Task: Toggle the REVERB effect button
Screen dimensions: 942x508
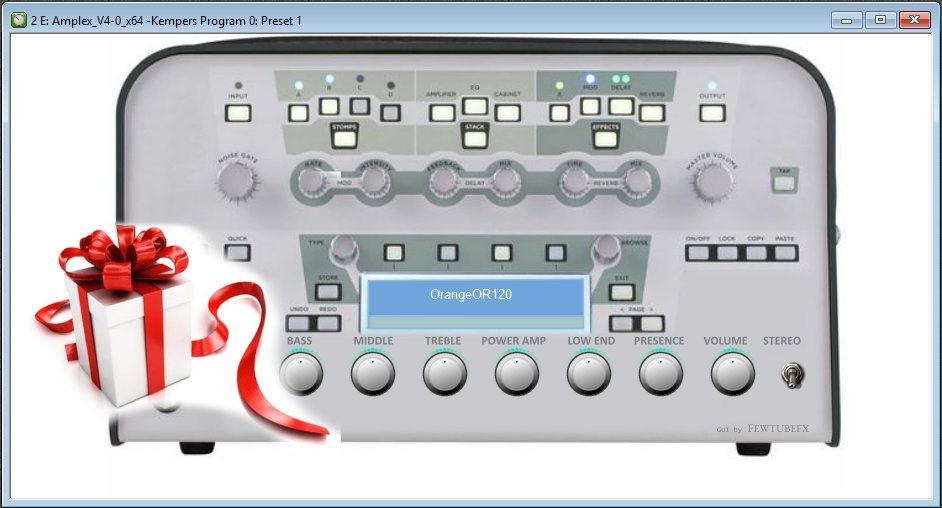Action: click(652, 113)
